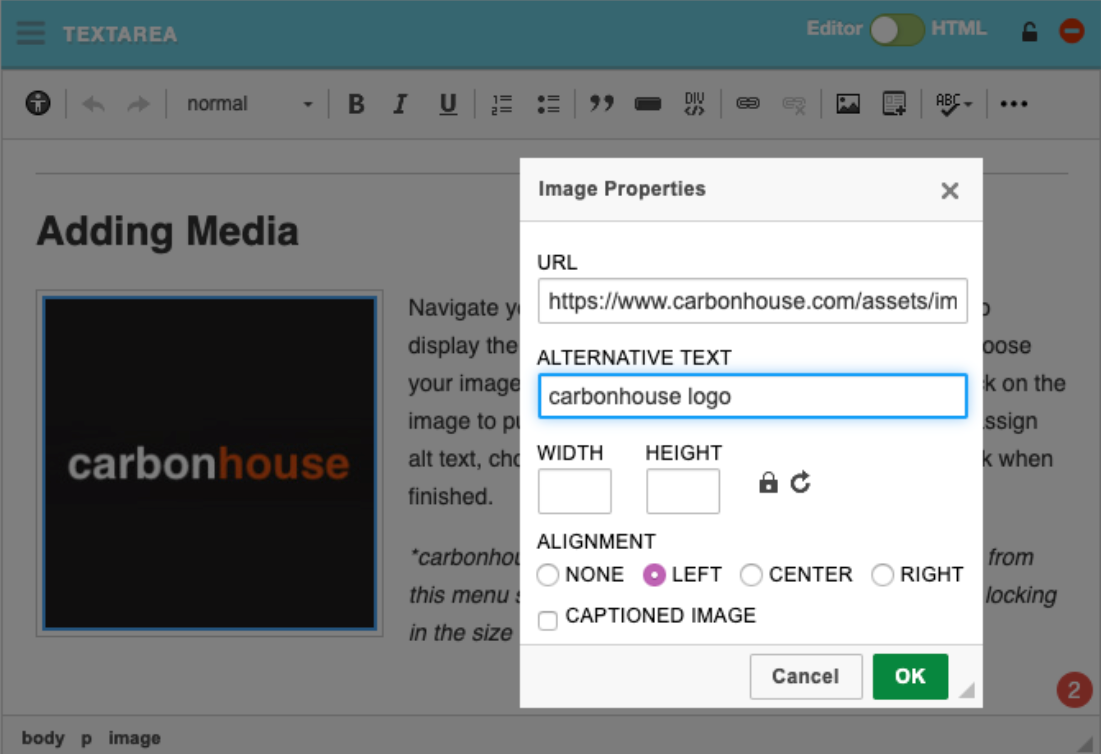
Task: Insert a numbered list
Action: (x=501, y=104)
